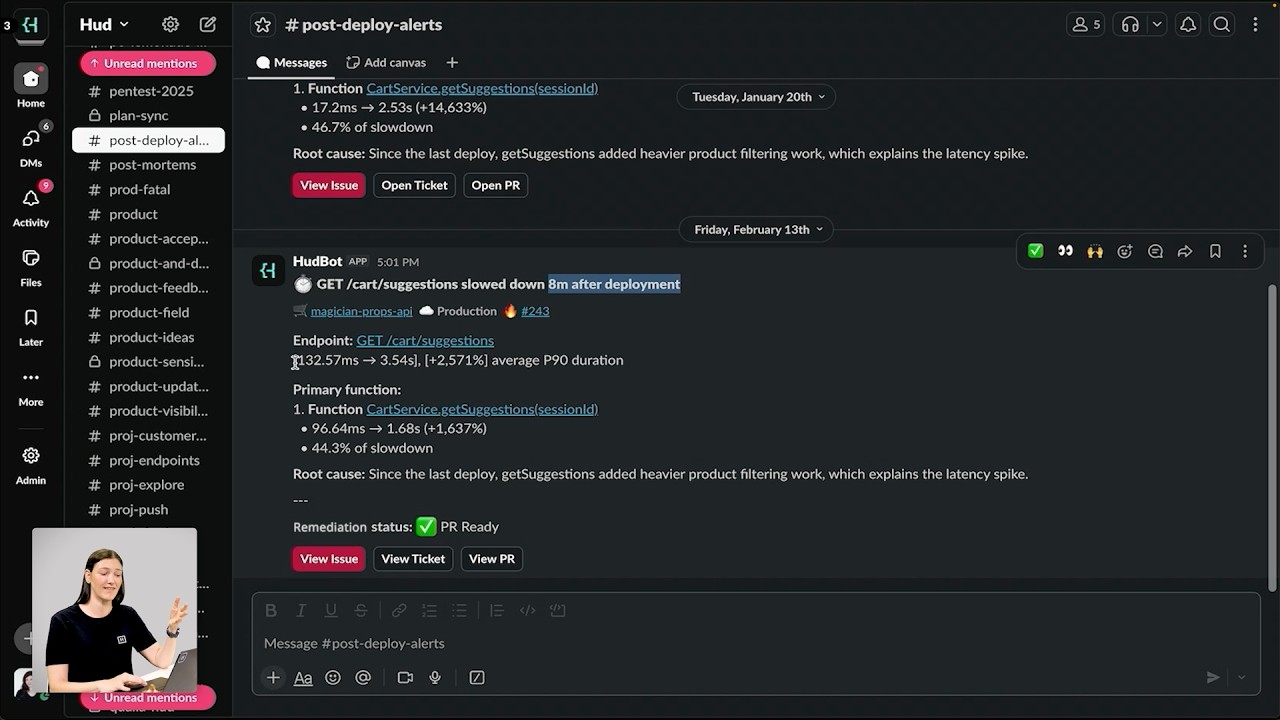React with white check mark emoji
Screen dimensions: 1280x720
click(1036, 251)
